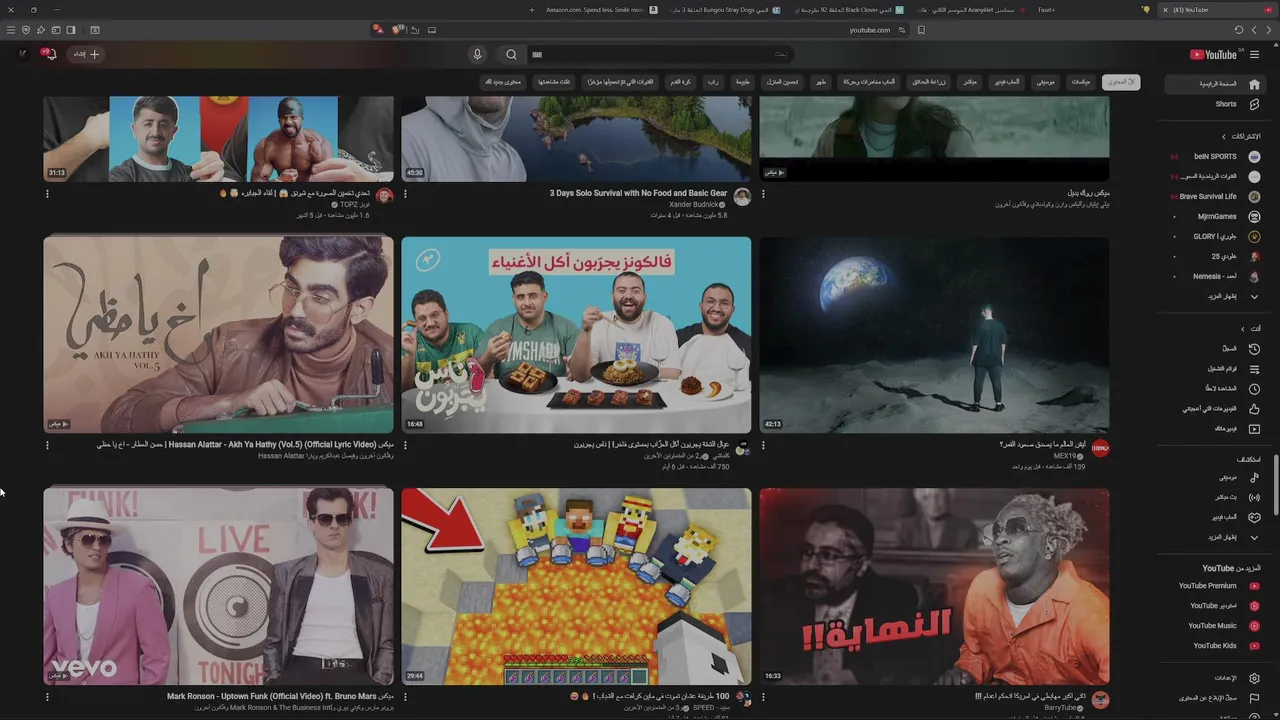
Task: Go to the Home page sidebar entry
Action: (x=1216, y=84)
